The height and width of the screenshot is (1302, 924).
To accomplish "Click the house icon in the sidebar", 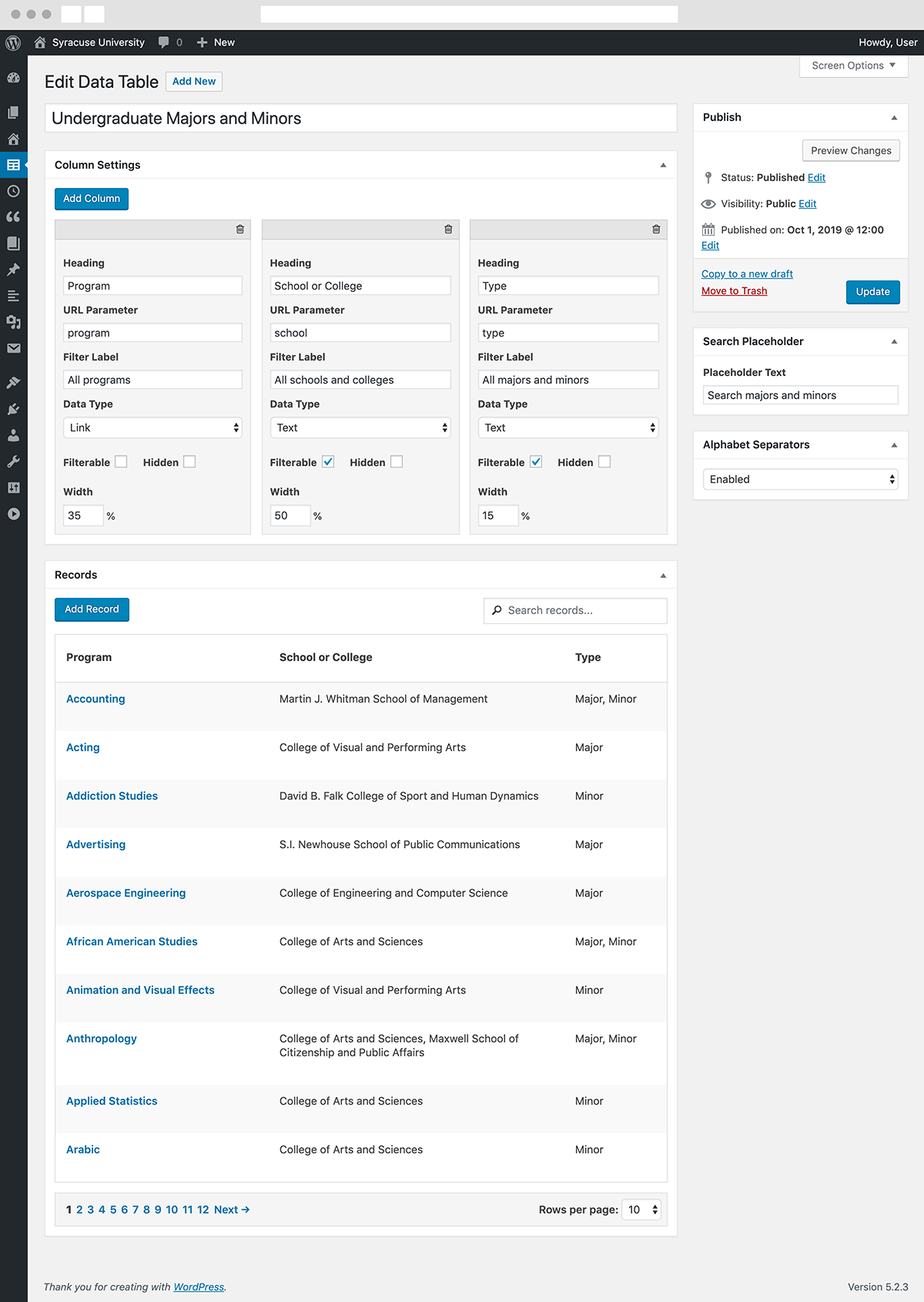I will pyautogui.click(x=13, y=139).
